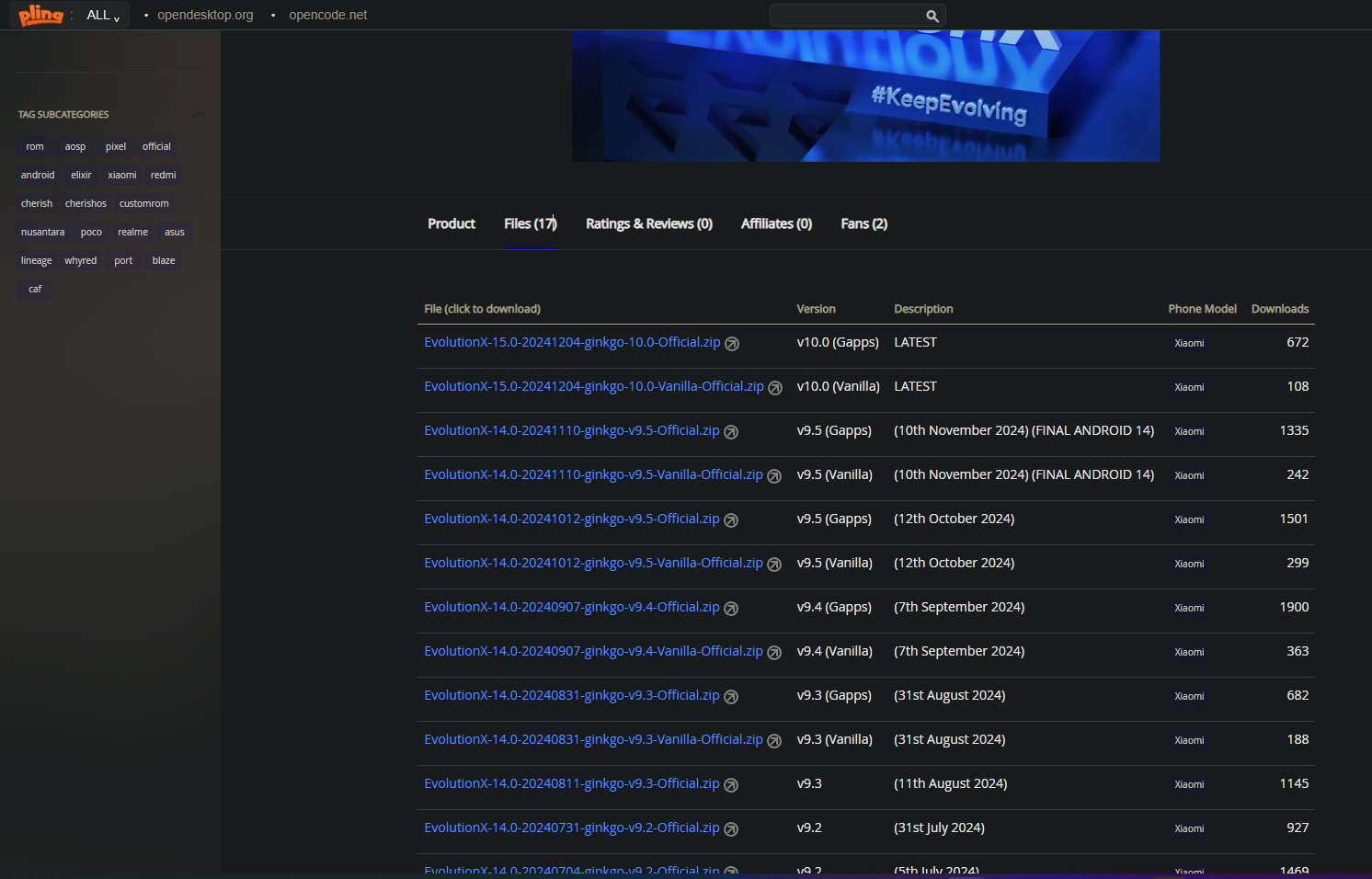Click the 'caf' tag
Viewport: 1372px width, 879px height.
[35, 290]
